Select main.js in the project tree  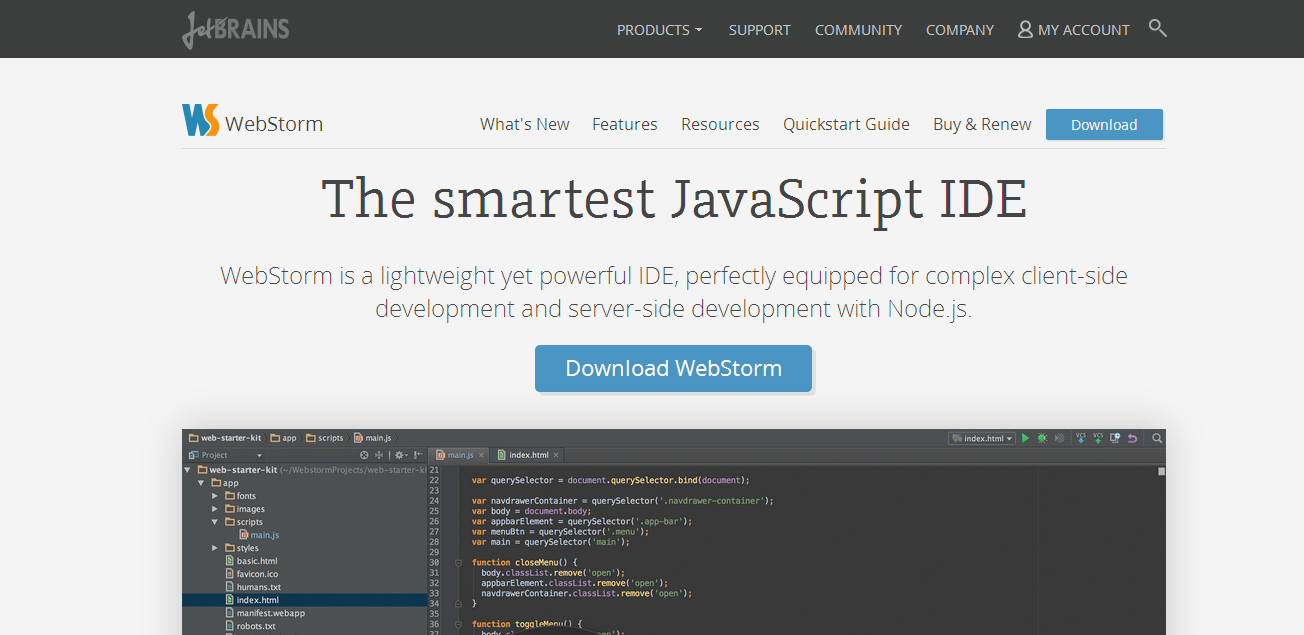pyautogui.click(x=258, y=535)
